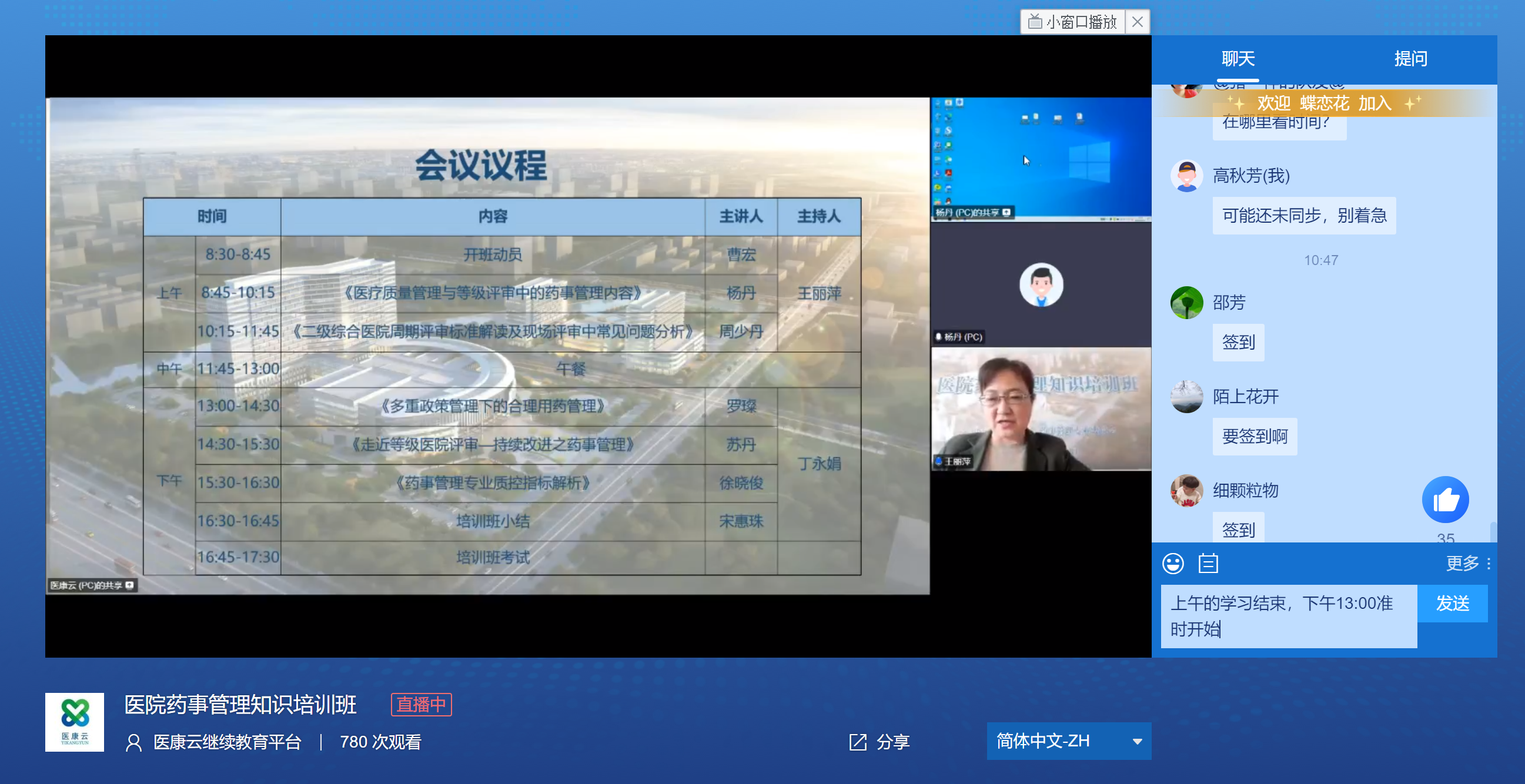This screenshot has width=1525, height=784.
Task: Select the 聊天 tab
Action: click(1238, 59)
